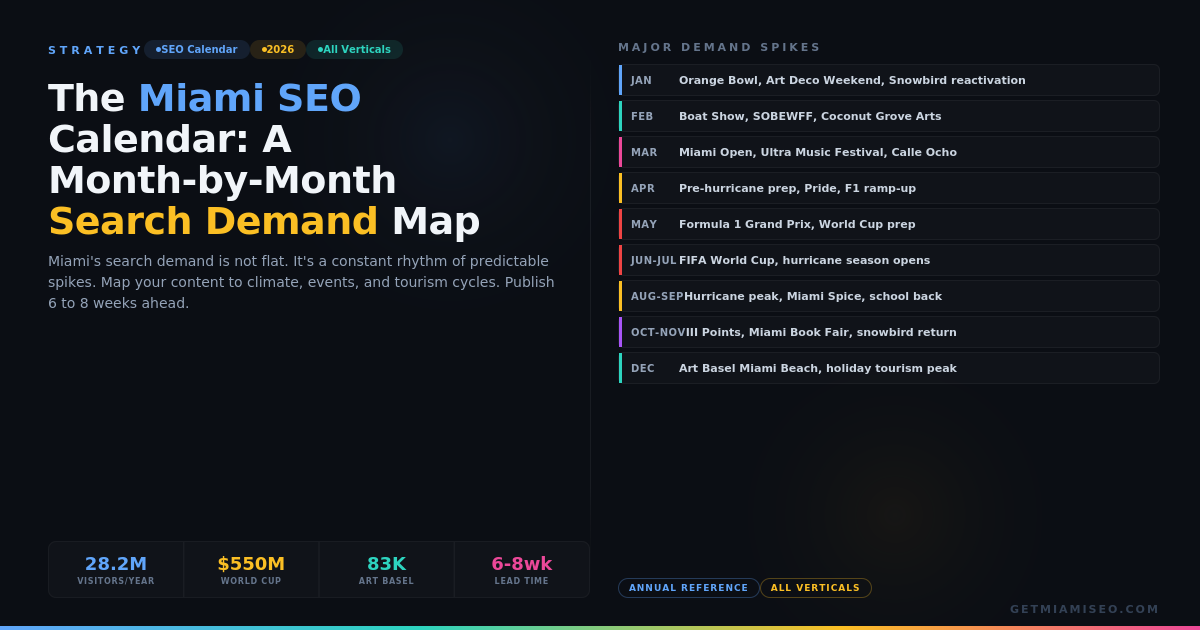The height and width of the screenshot is (630, 1200).
Task: Click the ANNUAL REFERENCE button
Action: 689,588
